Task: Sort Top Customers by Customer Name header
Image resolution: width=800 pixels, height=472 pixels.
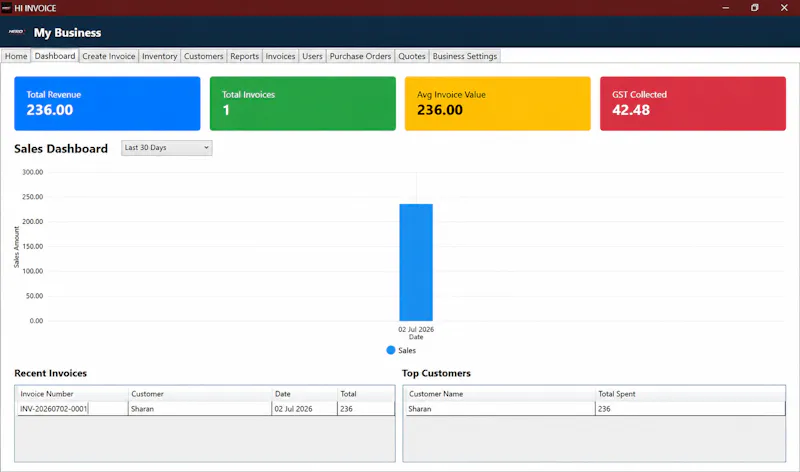Action: tap(500, 394)
